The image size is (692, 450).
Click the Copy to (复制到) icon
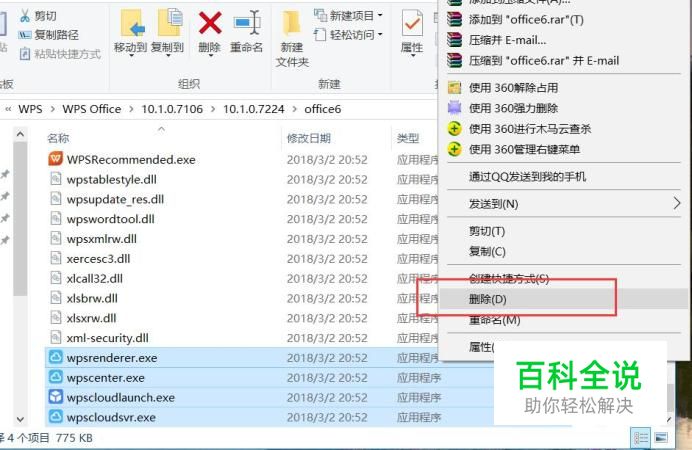click(x=170, y=22)
